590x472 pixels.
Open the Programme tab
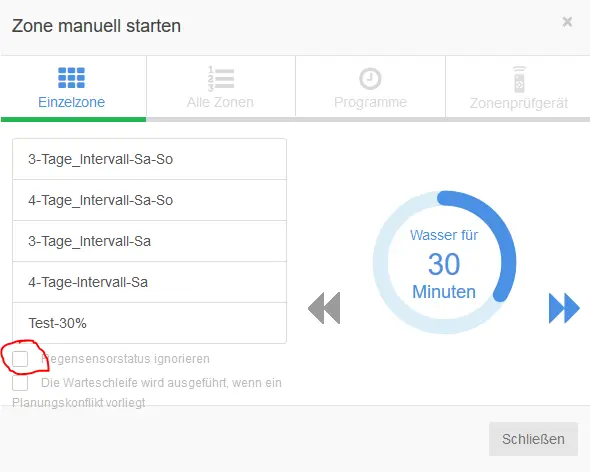(x=370, y=87)
